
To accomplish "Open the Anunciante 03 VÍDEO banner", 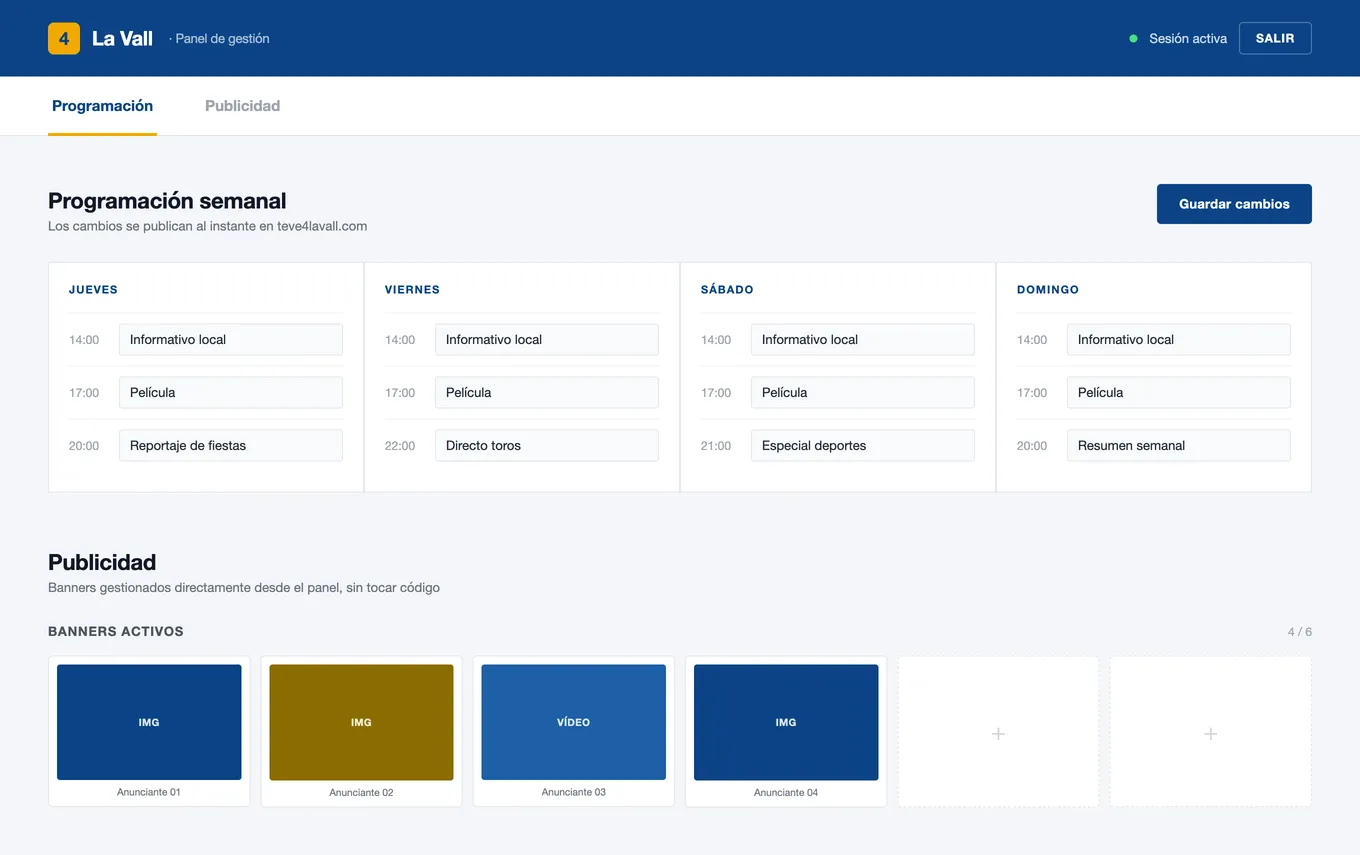I will pyautogui.click(x=573, y=722).
